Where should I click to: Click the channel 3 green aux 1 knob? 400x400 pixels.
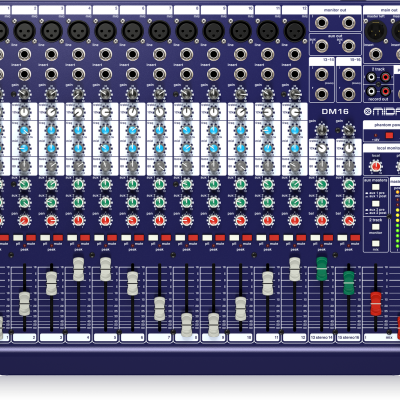[x=52, y=184]
